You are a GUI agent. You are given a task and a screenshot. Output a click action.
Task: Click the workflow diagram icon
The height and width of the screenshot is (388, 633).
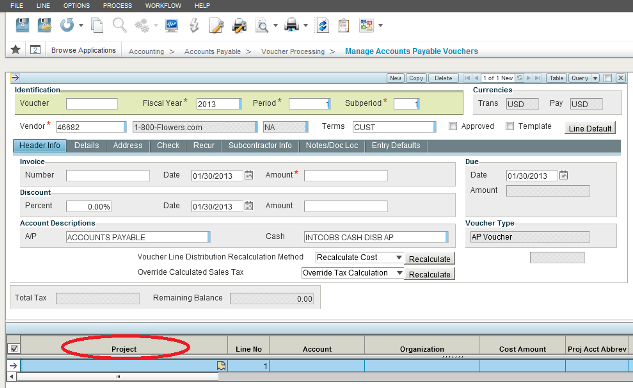coord(367,25)
